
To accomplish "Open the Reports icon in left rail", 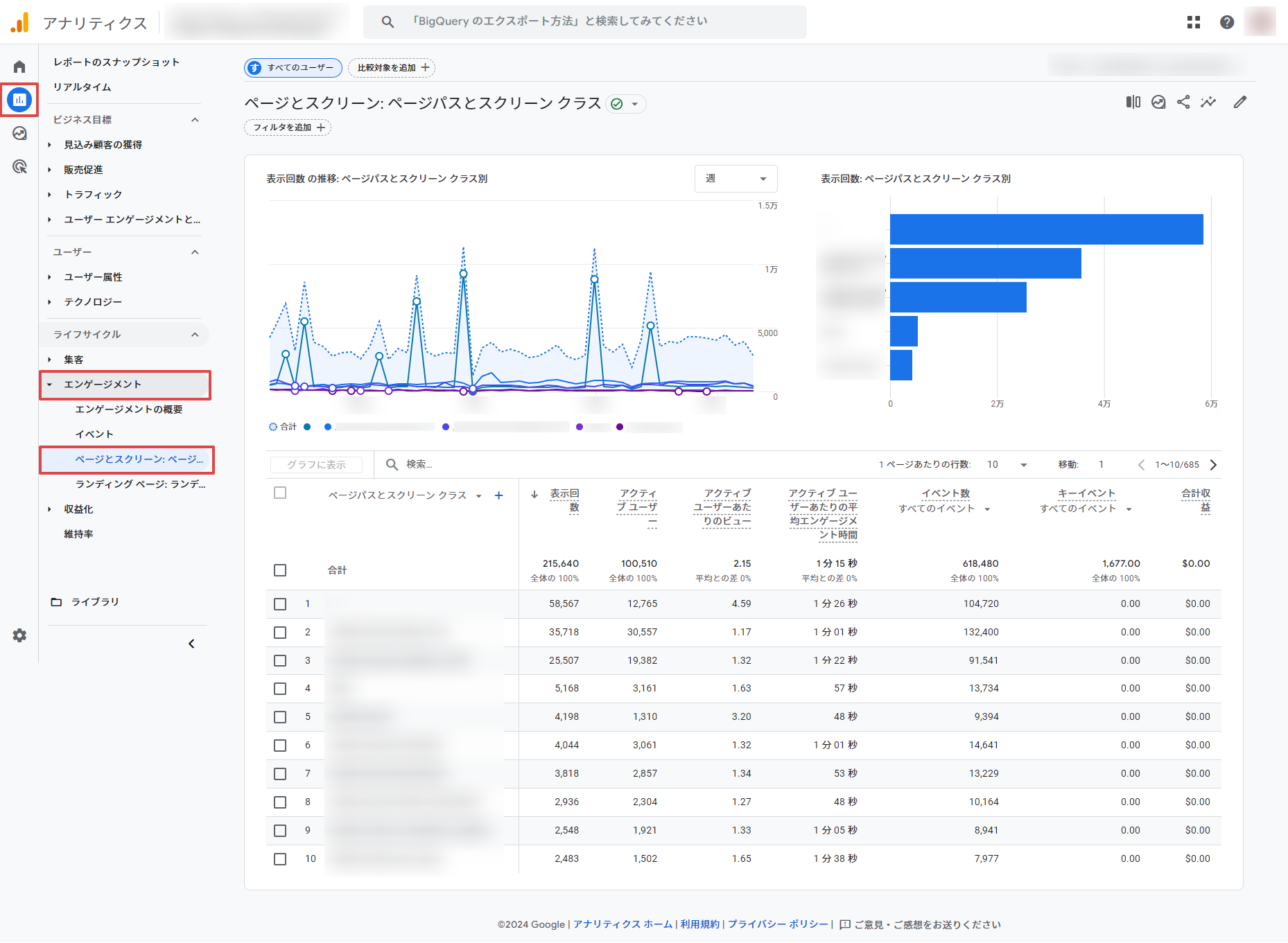I will (x=19, y=100).
